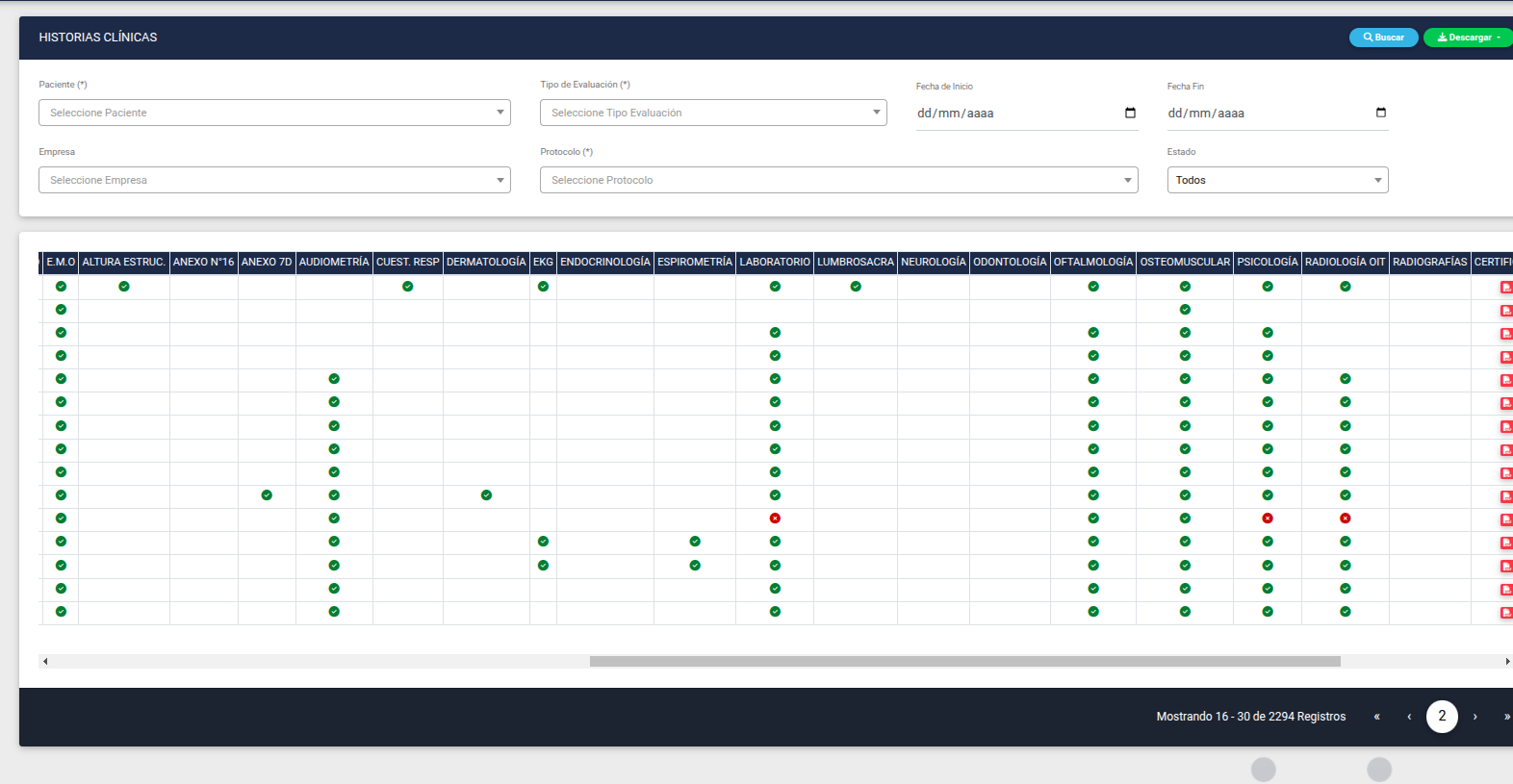1513x784 pixels.
Task: Click the green check under Lumbrosacra
Action: click(x=856, y=287)
